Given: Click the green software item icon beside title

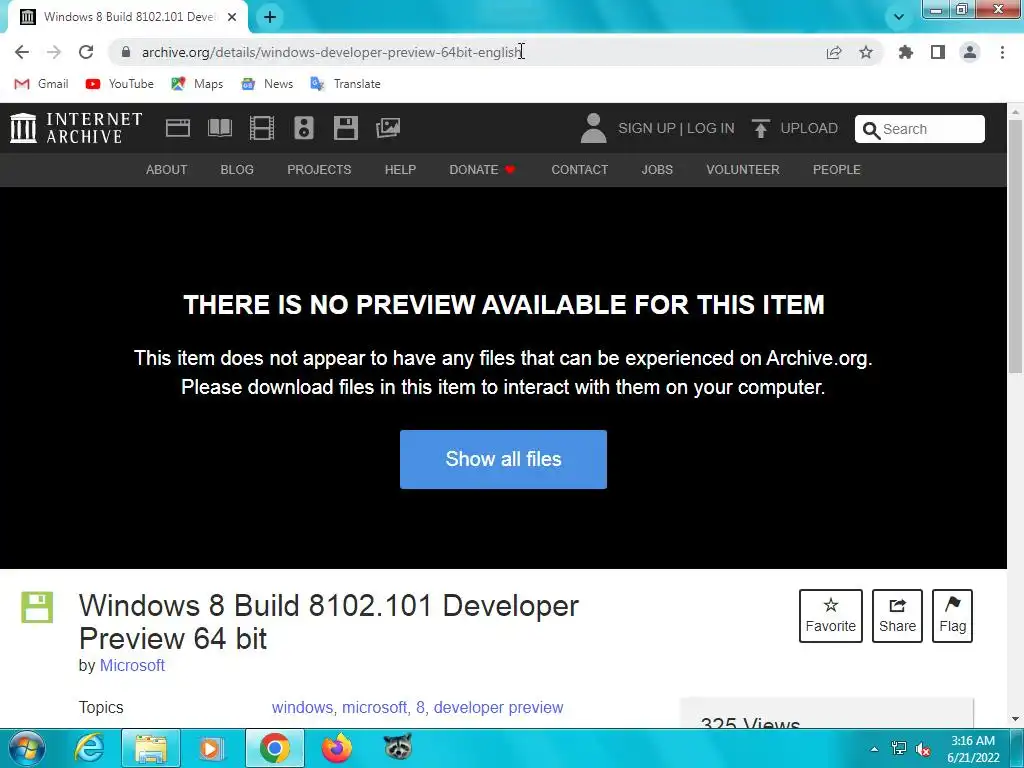Looking at the screenshot, I should point(37,607).
